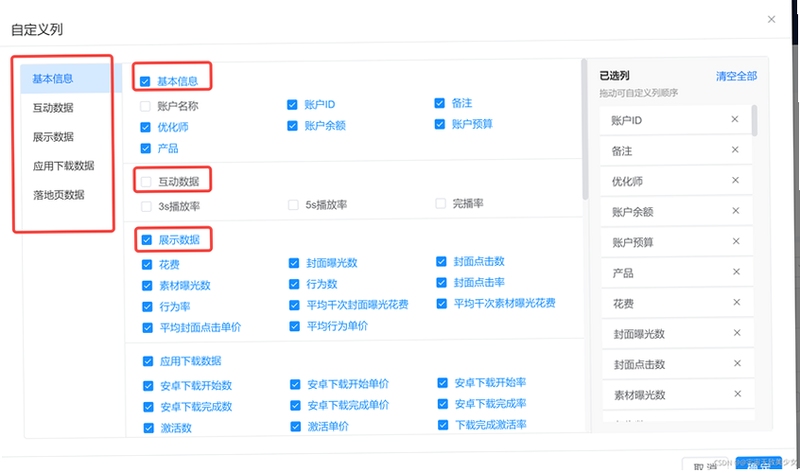Uncheck the 激活单价 checkbox
800x473 pixels.
click(295, 427)
